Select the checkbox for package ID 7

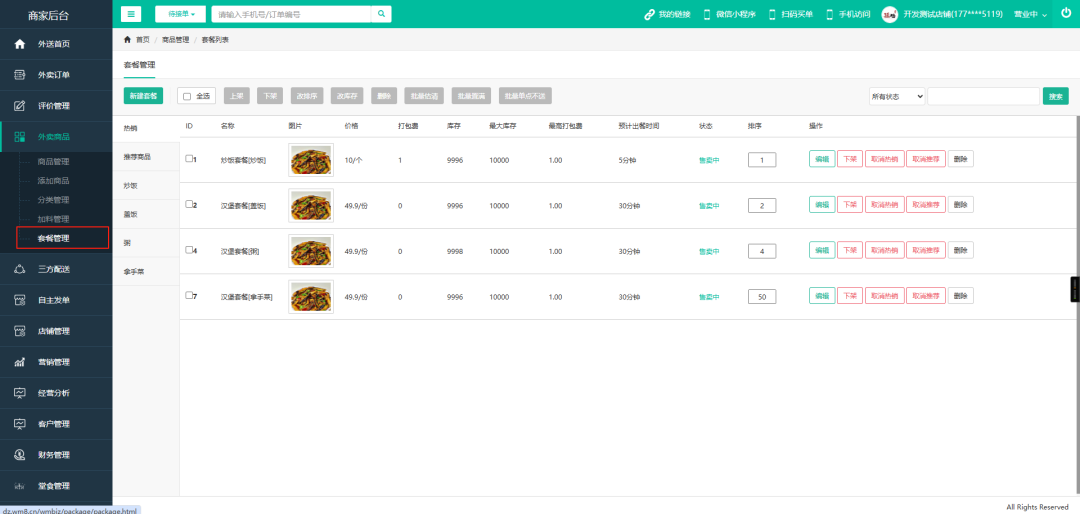click(x=189, y=295)
